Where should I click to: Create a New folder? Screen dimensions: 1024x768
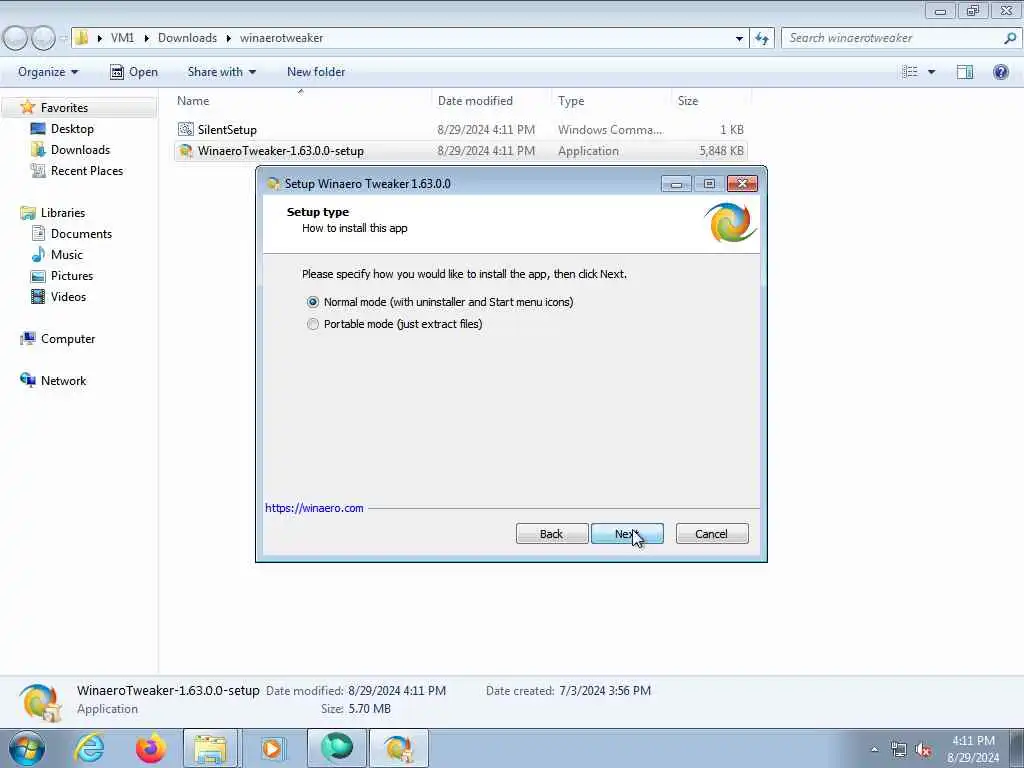[x=316, y=72]
